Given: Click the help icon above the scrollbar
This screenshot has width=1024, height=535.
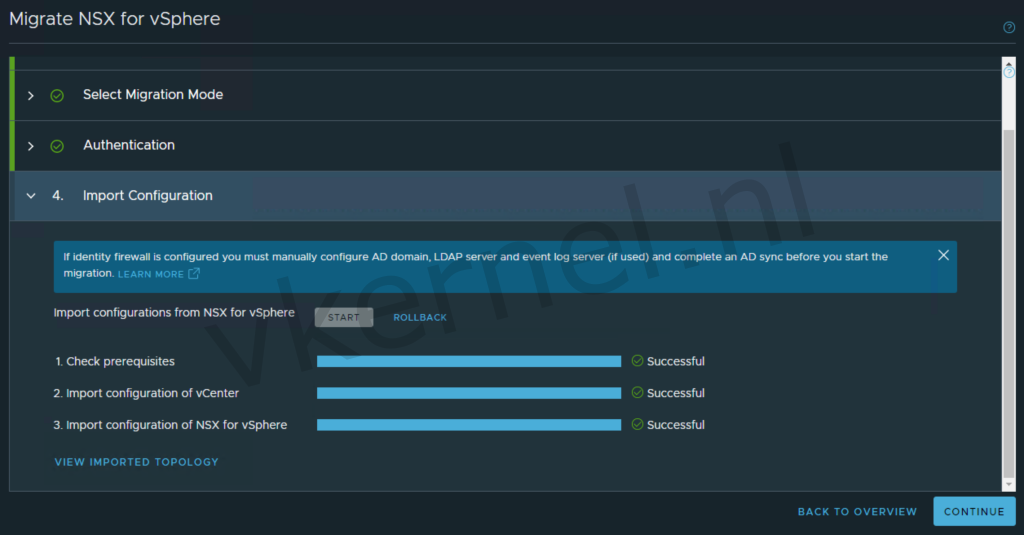Looking at the screenshot, I should [x=1009, y=73].
